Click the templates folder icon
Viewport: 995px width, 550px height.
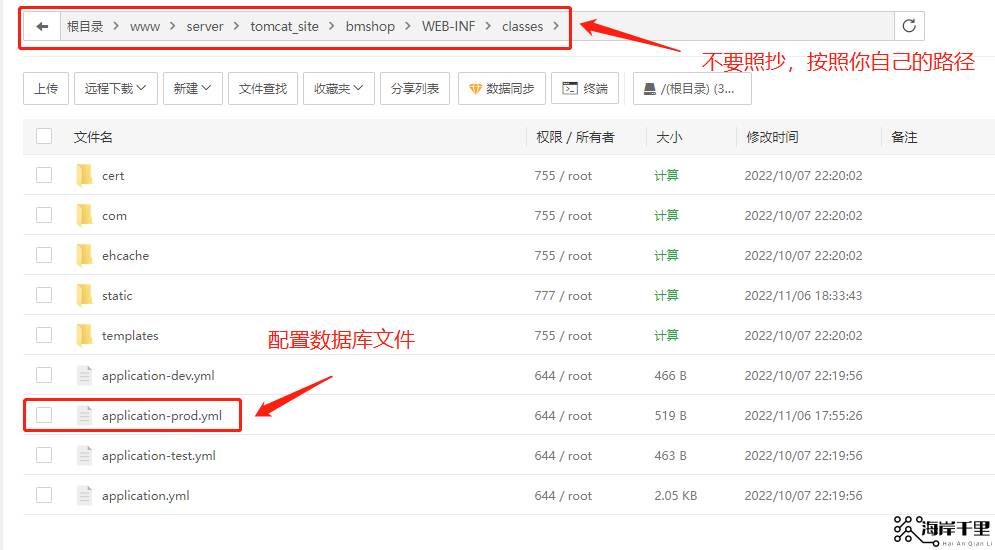[84, 336]
